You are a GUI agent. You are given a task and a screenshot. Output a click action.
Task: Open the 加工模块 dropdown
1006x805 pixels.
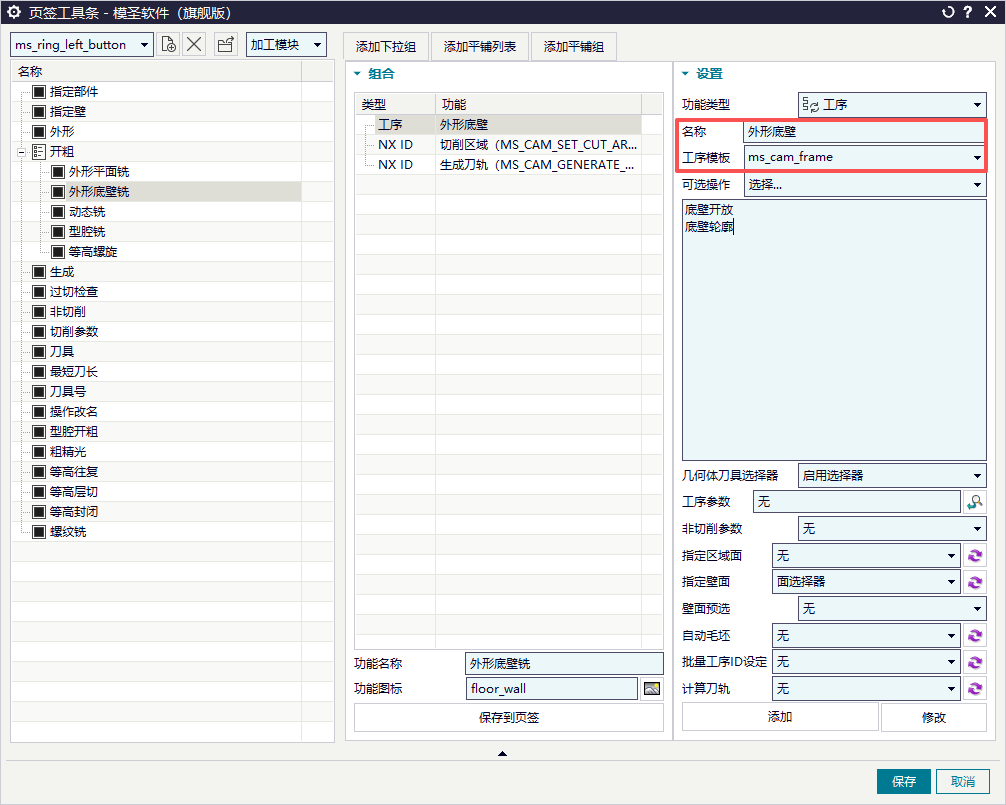coord(286,44)
